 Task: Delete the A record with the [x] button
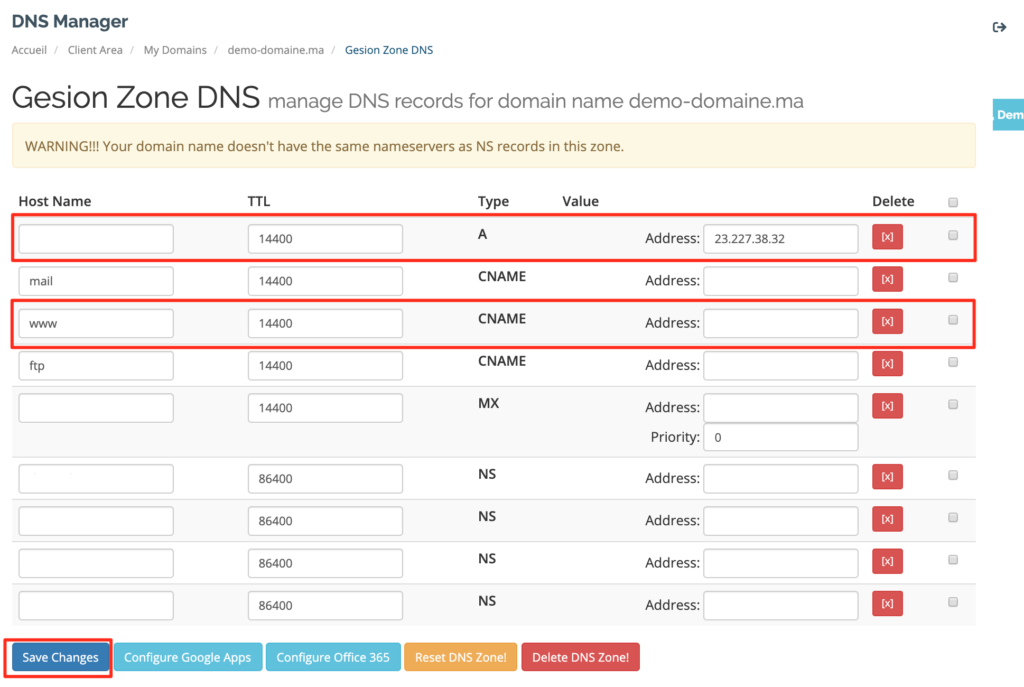(887, 237)
